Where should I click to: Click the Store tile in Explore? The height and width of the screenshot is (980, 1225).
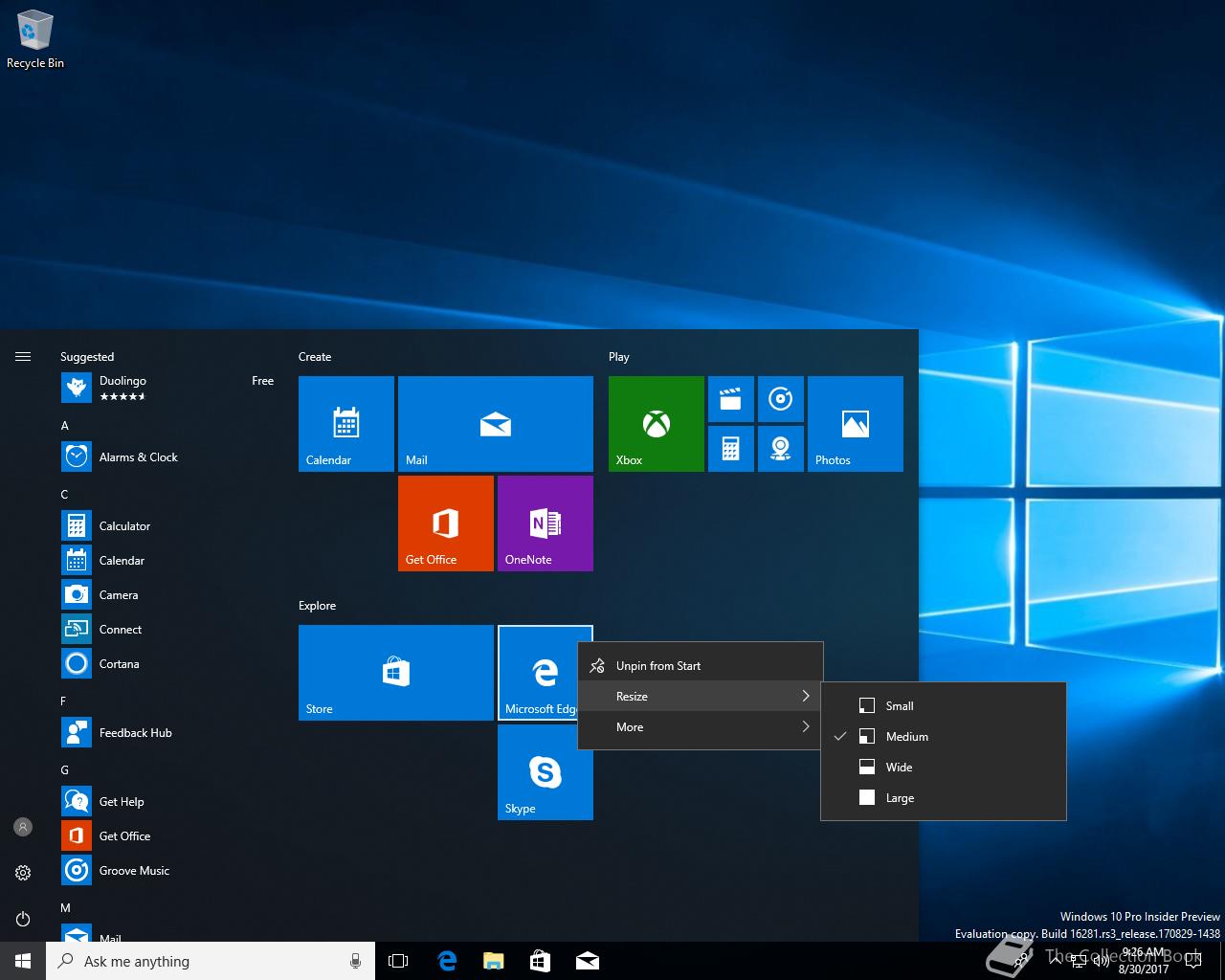click(395, 672)
